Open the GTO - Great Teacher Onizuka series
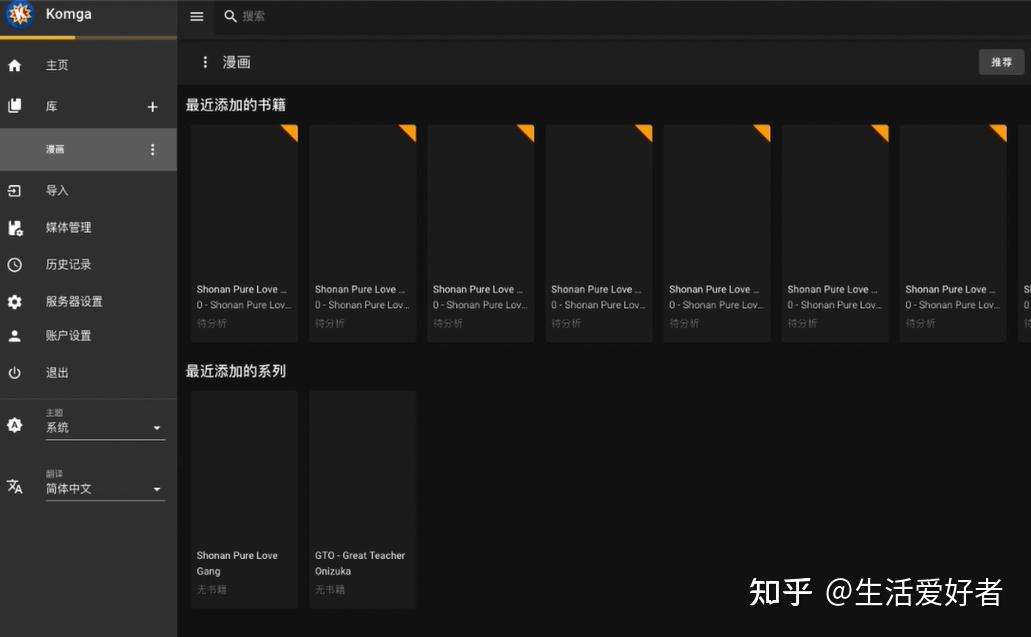Image resolution: width=1031 pixels, height=637 pixels. pos(362,470)
